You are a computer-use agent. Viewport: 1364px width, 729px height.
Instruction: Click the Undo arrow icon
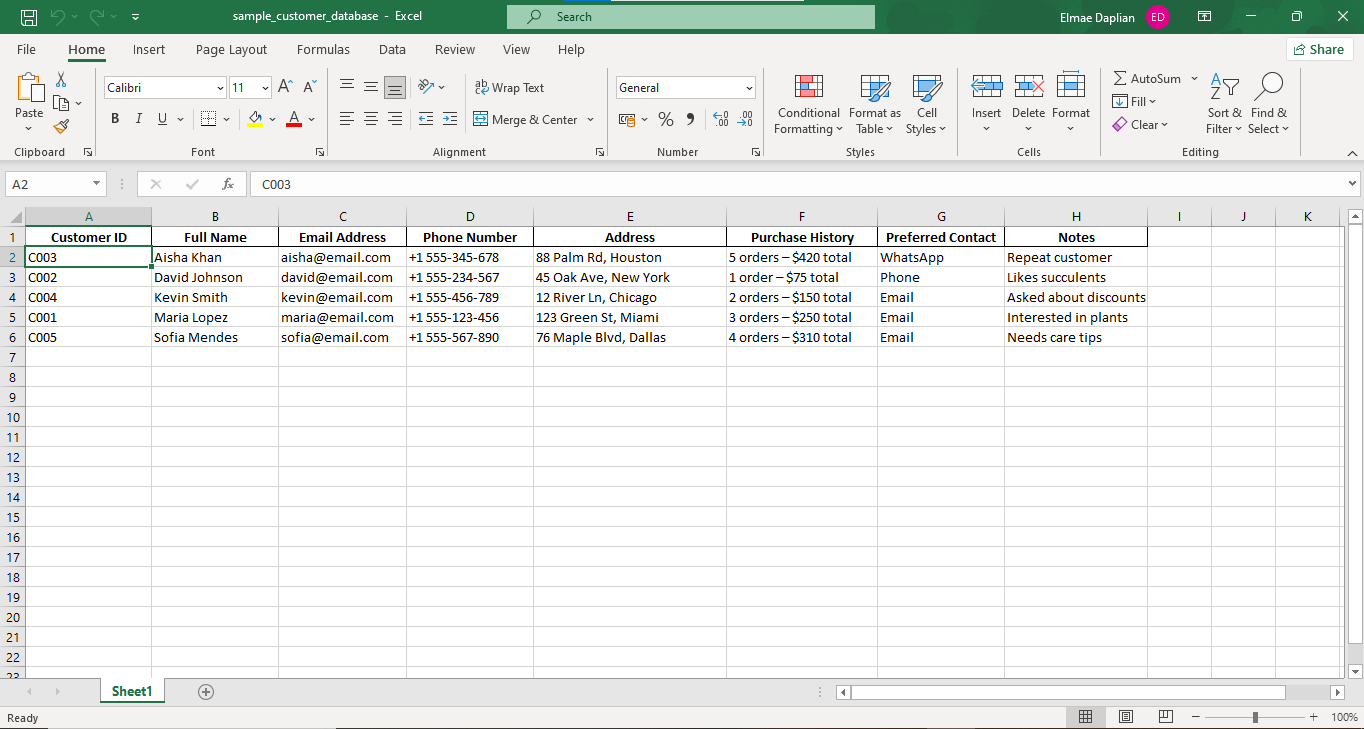(58, 17)
